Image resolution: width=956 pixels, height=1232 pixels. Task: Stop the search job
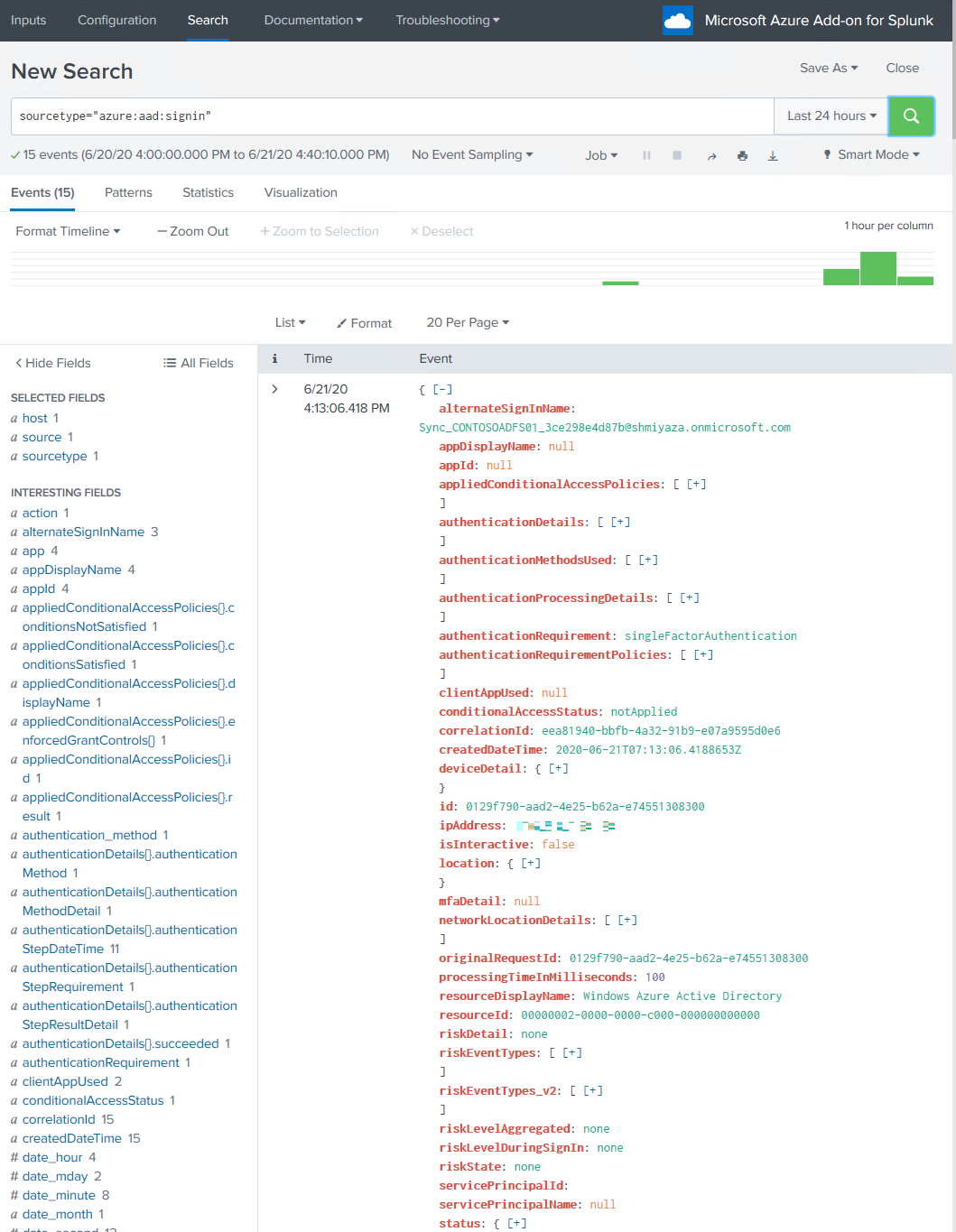coord(677,155)
